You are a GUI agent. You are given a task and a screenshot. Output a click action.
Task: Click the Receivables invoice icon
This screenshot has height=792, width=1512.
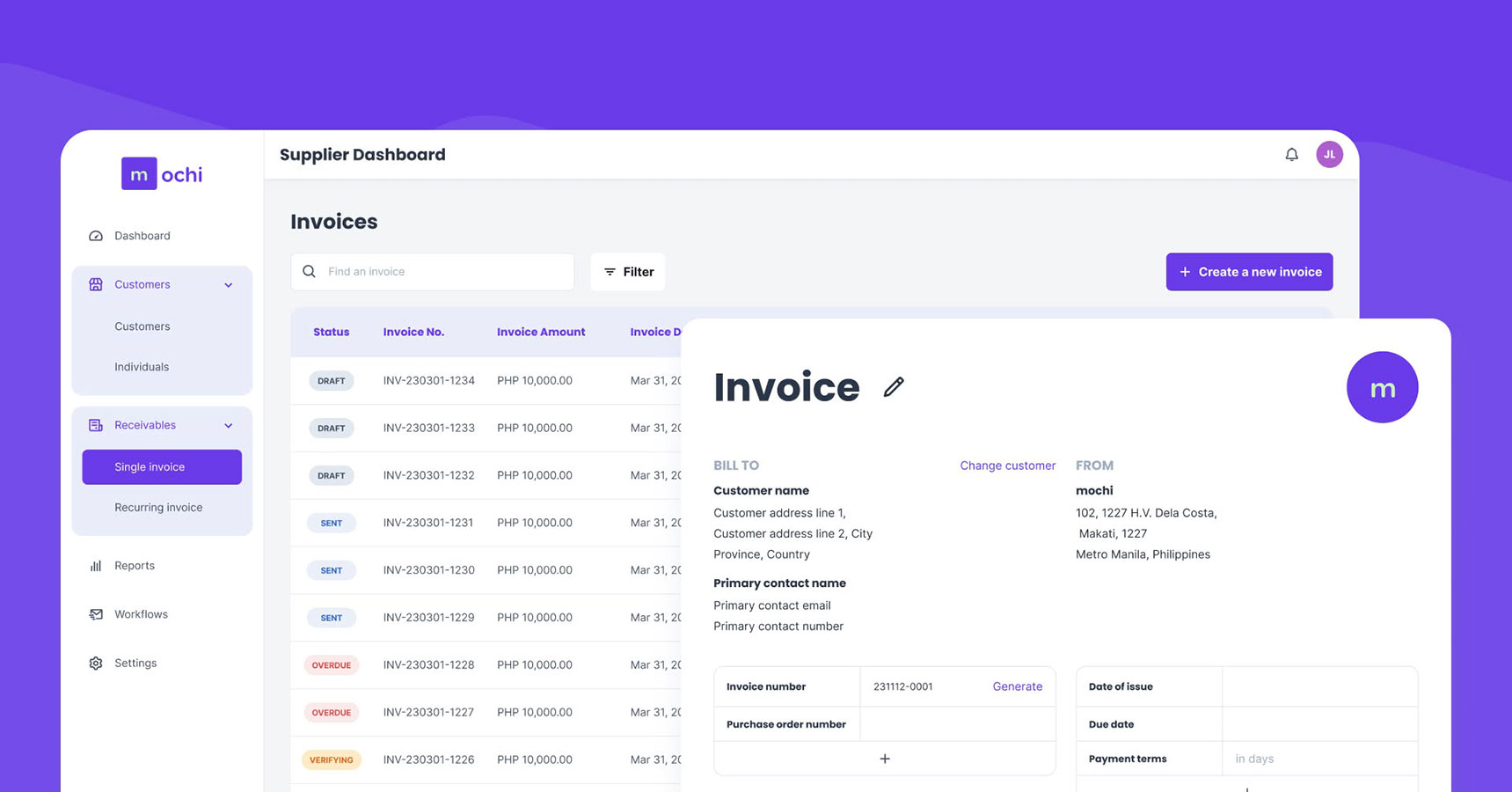pos(96,425)
